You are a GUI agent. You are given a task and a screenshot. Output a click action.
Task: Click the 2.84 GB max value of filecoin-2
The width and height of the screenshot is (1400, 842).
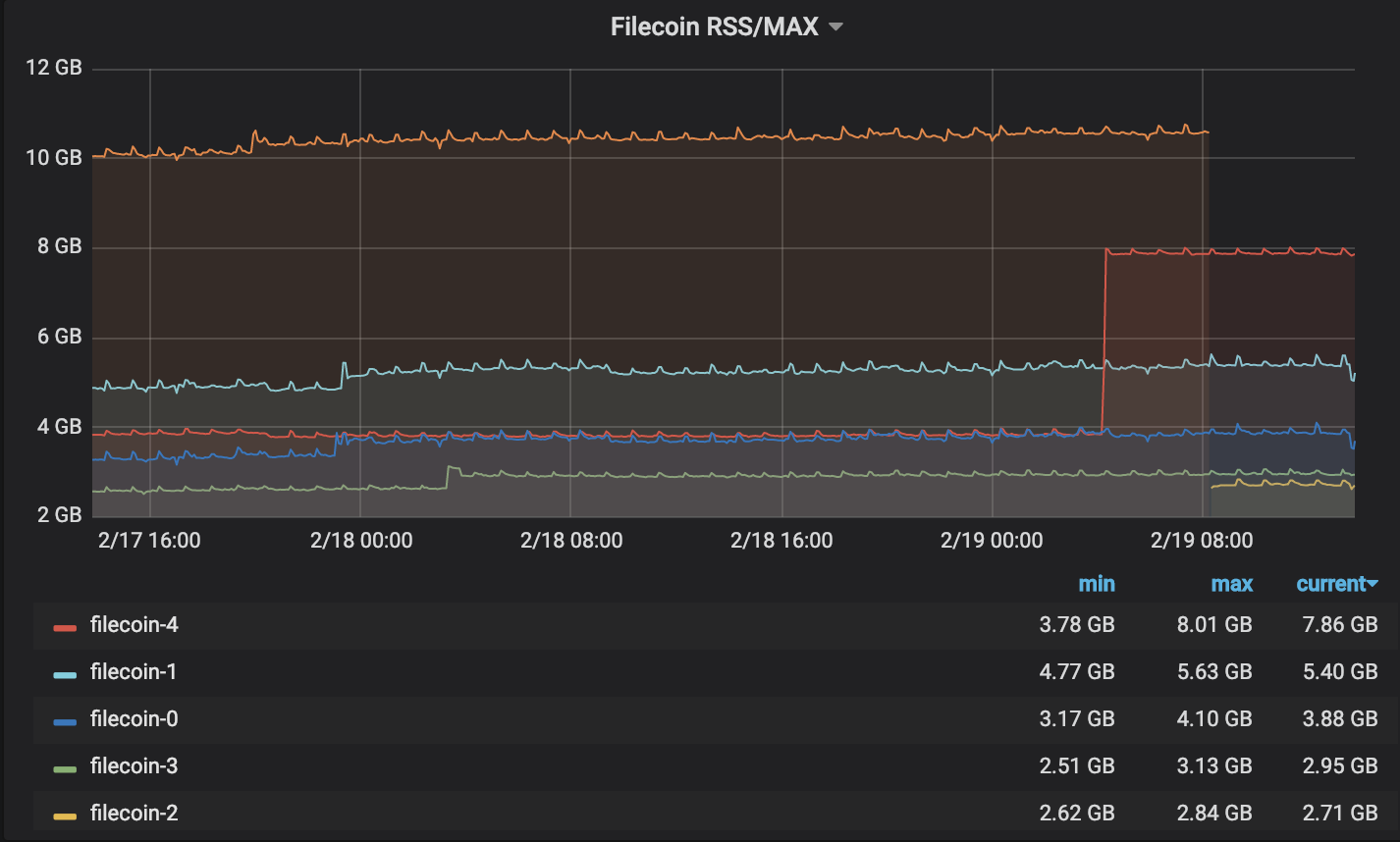(1214, 814)
